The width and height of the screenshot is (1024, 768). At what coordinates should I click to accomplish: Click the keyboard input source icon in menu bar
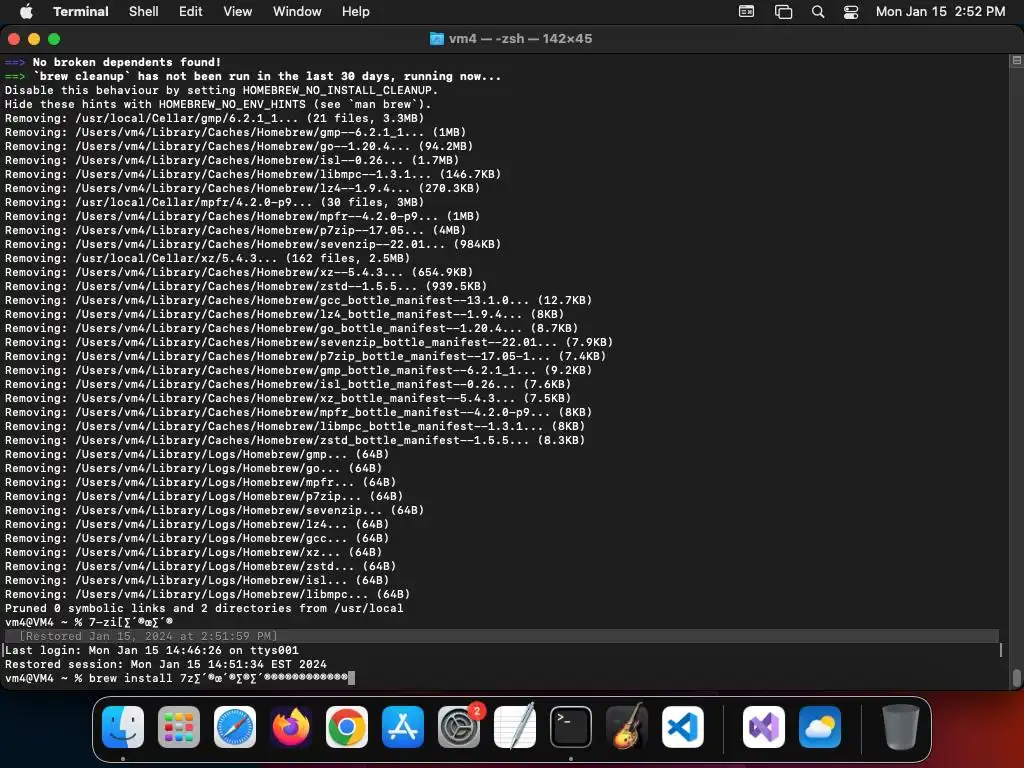(746, 12)
